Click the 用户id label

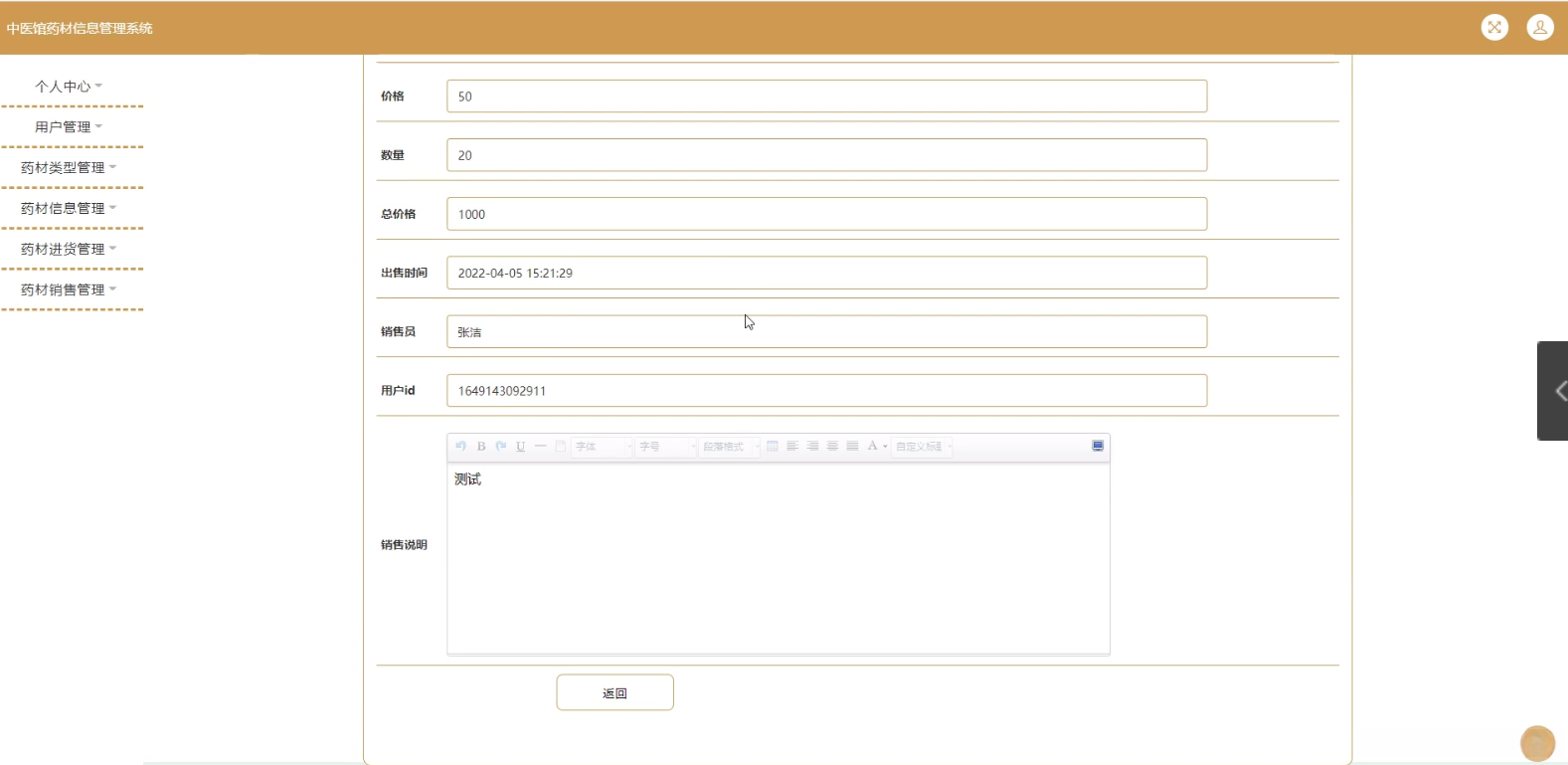point(398,390)
